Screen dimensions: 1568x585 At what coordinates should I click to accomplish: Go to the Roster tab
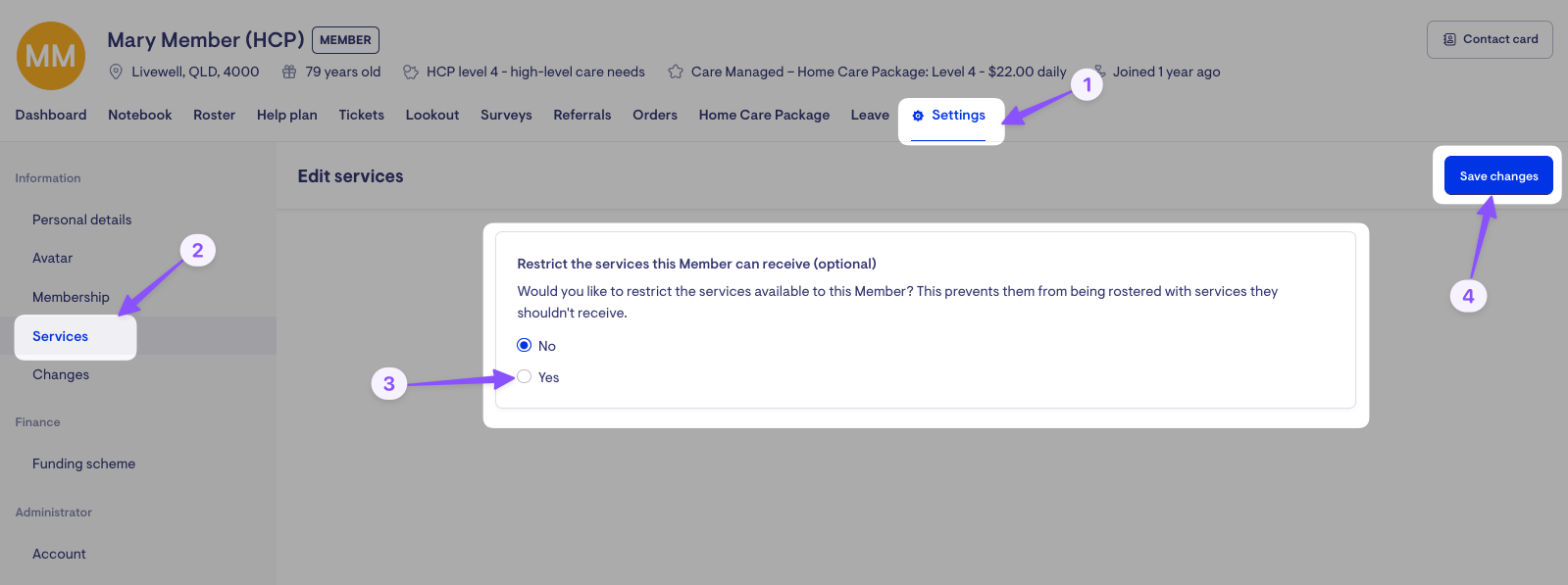pyautogui.click(x=214, y=115)
